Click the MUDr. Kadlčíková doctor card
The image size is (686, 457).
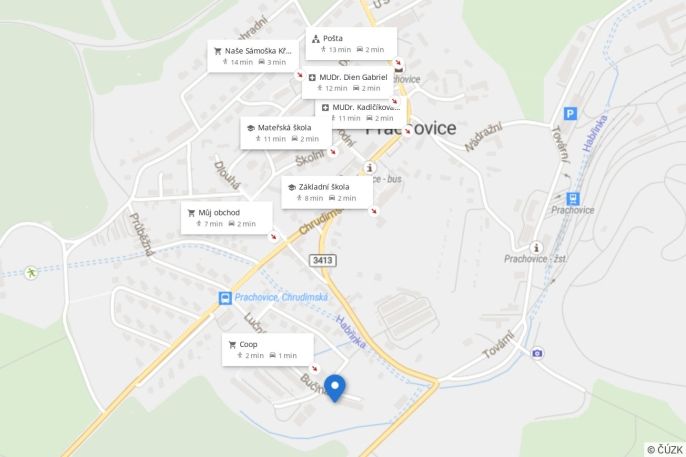point(361,114)
